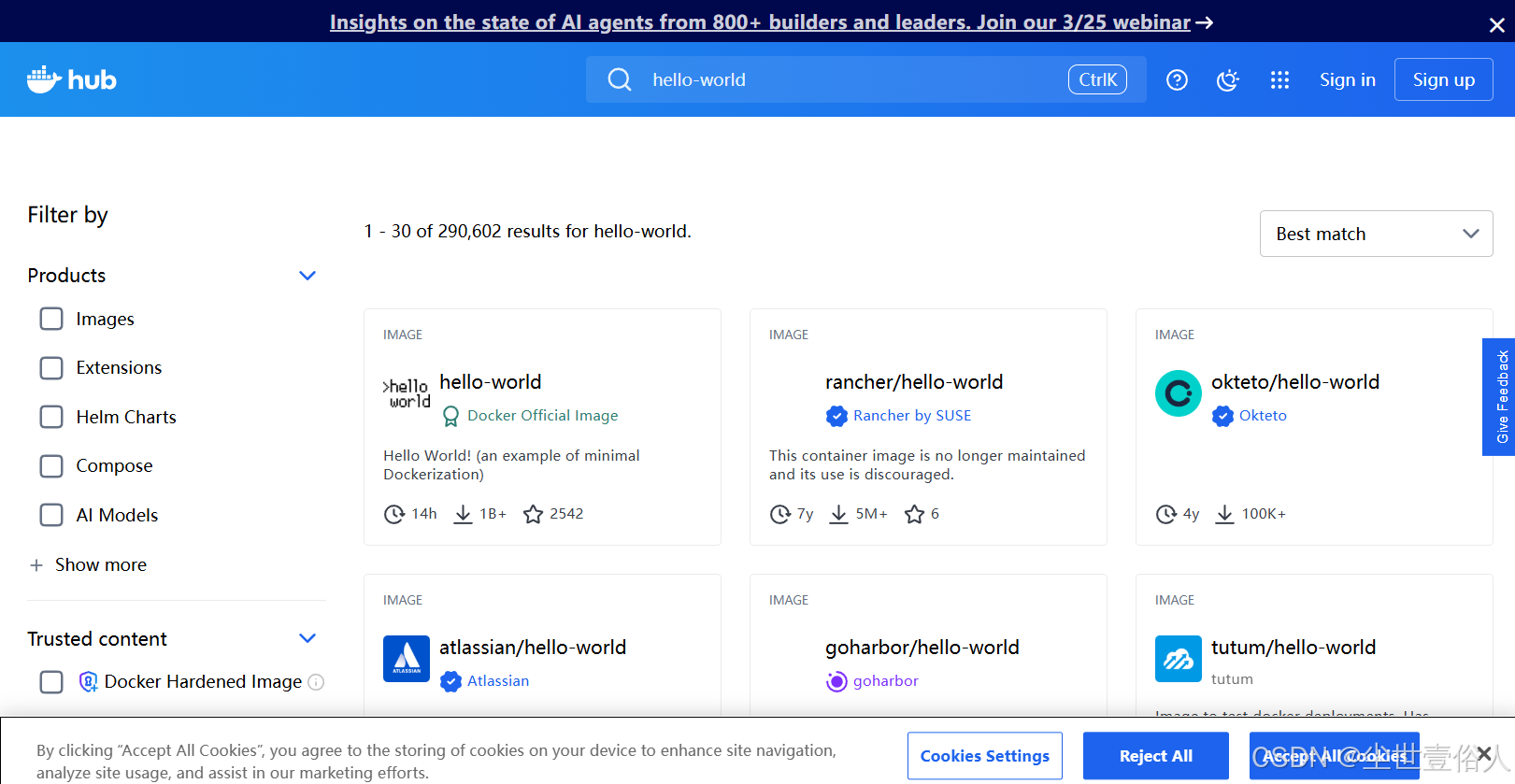This screenshot has height=784, width=1515.
Task: Open the apps grid menu icon
Action: pos(1279,80)
